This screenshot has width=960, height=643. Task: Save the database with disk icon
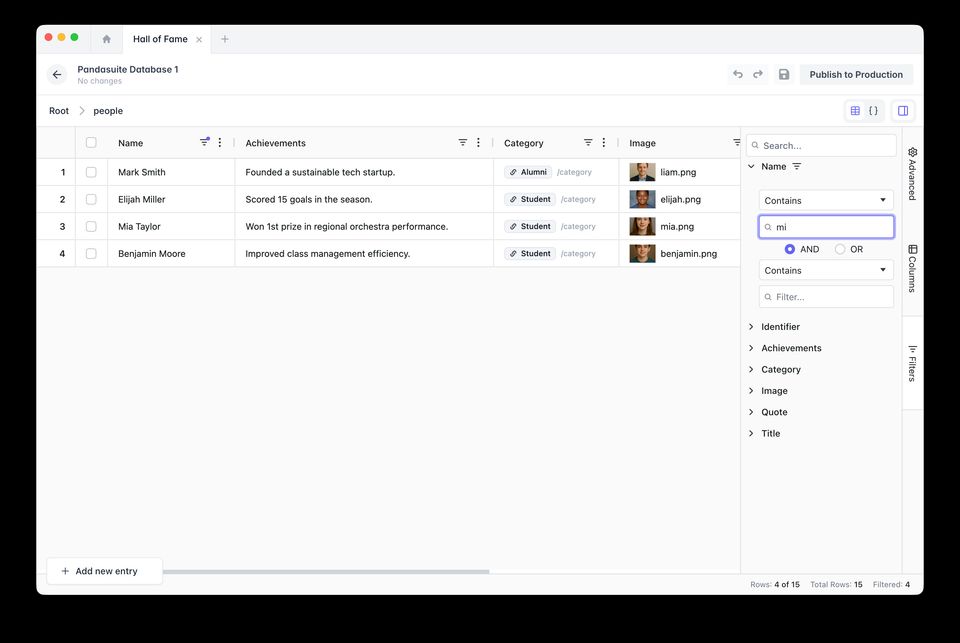(x=784, y=74)
